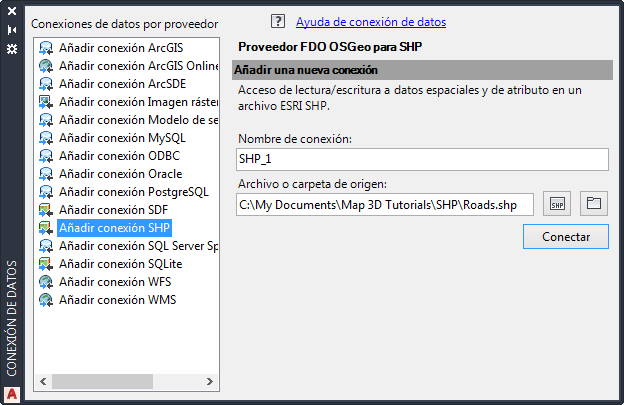Select Añadir conexión PostgreSQL
Screen dimensions: 624x405
point(133,192)
